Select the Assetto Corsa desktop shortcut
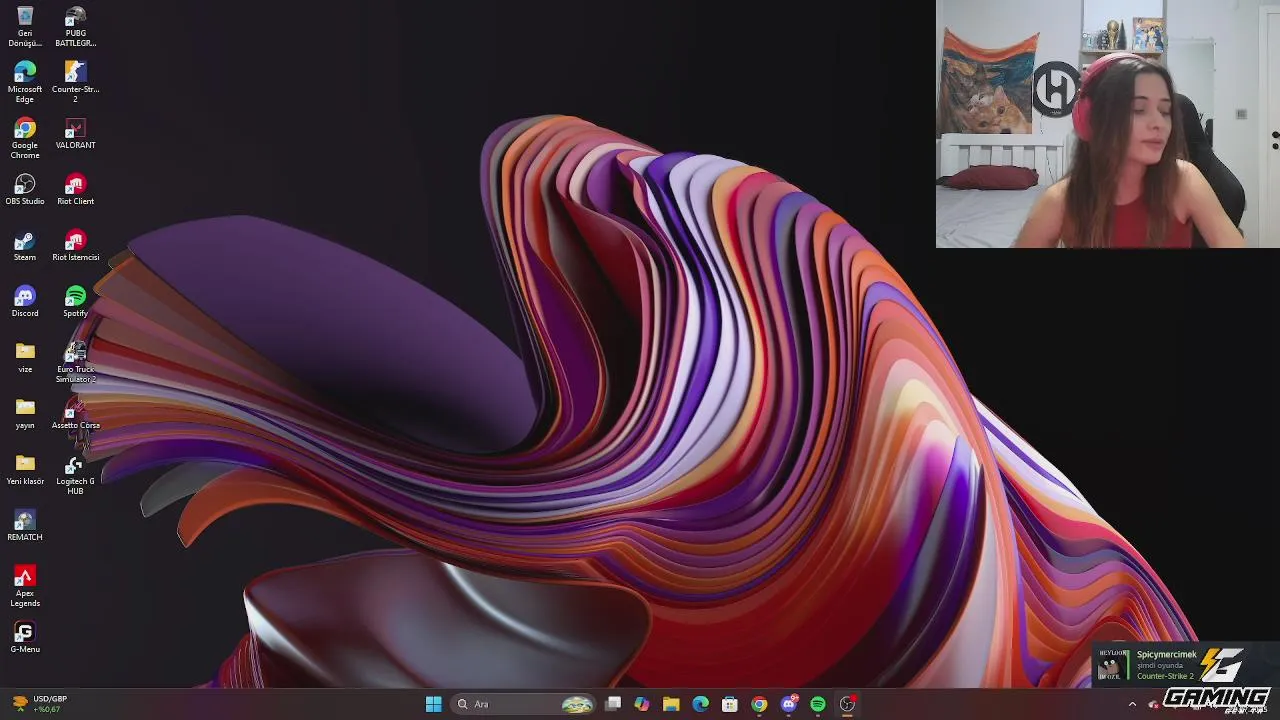This screenshot has width=1280, height=720. point(75,414)
